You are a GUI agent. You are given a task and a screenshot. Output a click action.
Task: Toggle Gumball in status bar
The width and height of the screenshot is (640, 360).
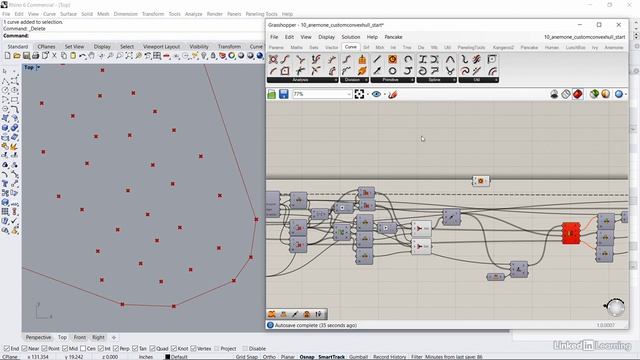coord(358,357)
